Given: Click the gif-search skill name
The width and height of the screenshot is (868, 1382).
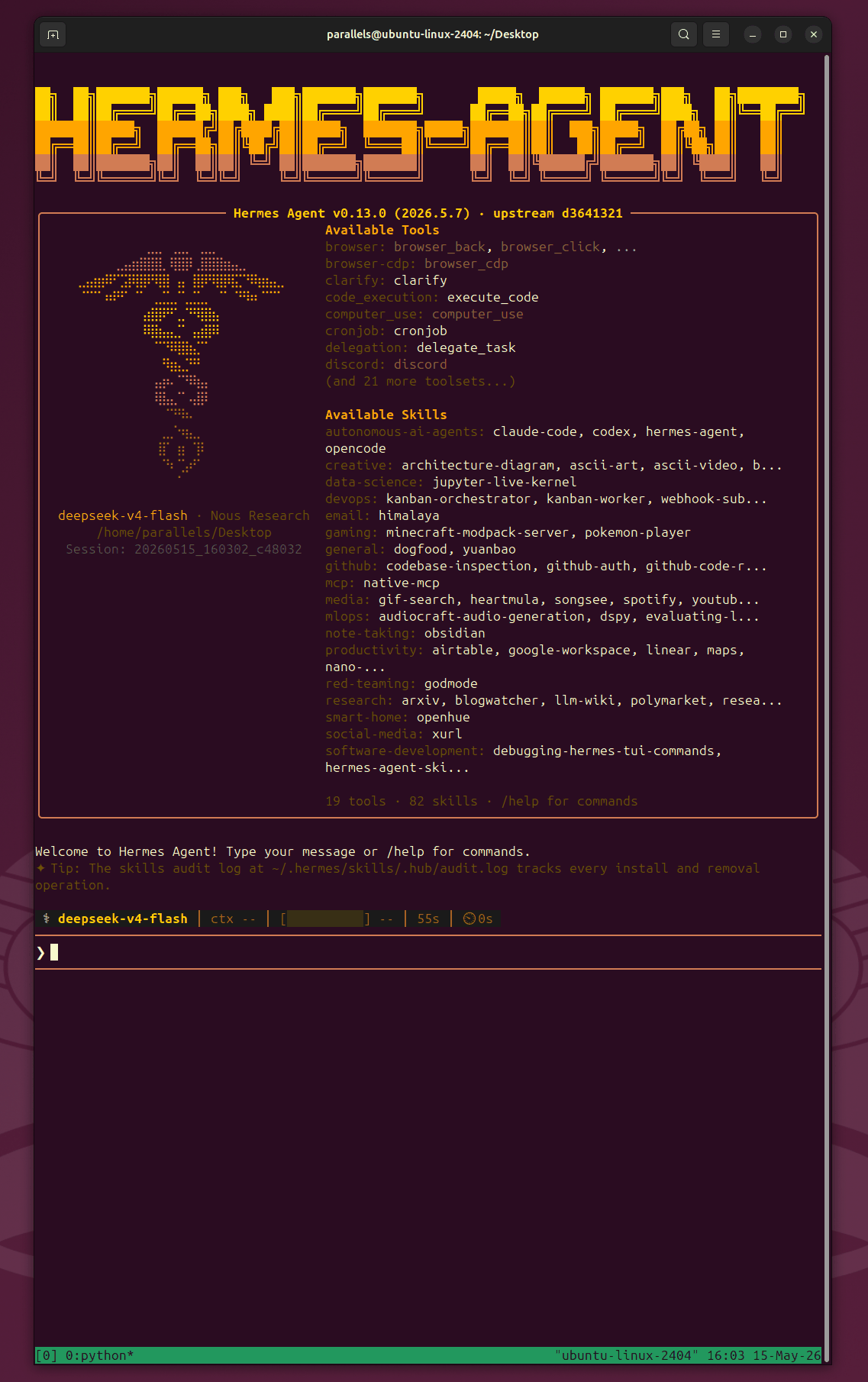Looking at the screenshot, I should coord(417,599).
